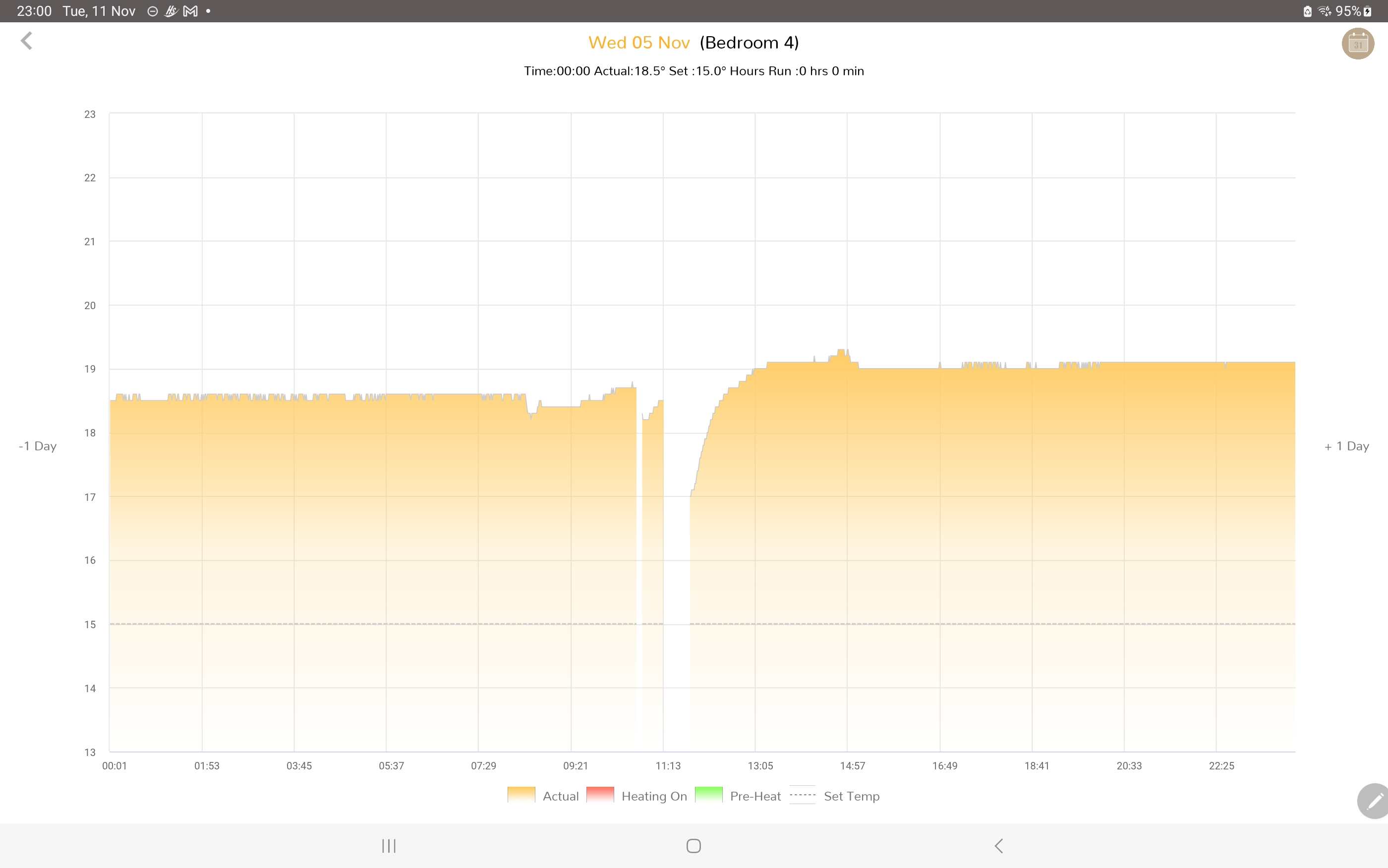The height and width of the screenshot is (868, 1388).
Task: Tap the Wed 05 Nov date title
Action: click(638, 43)
